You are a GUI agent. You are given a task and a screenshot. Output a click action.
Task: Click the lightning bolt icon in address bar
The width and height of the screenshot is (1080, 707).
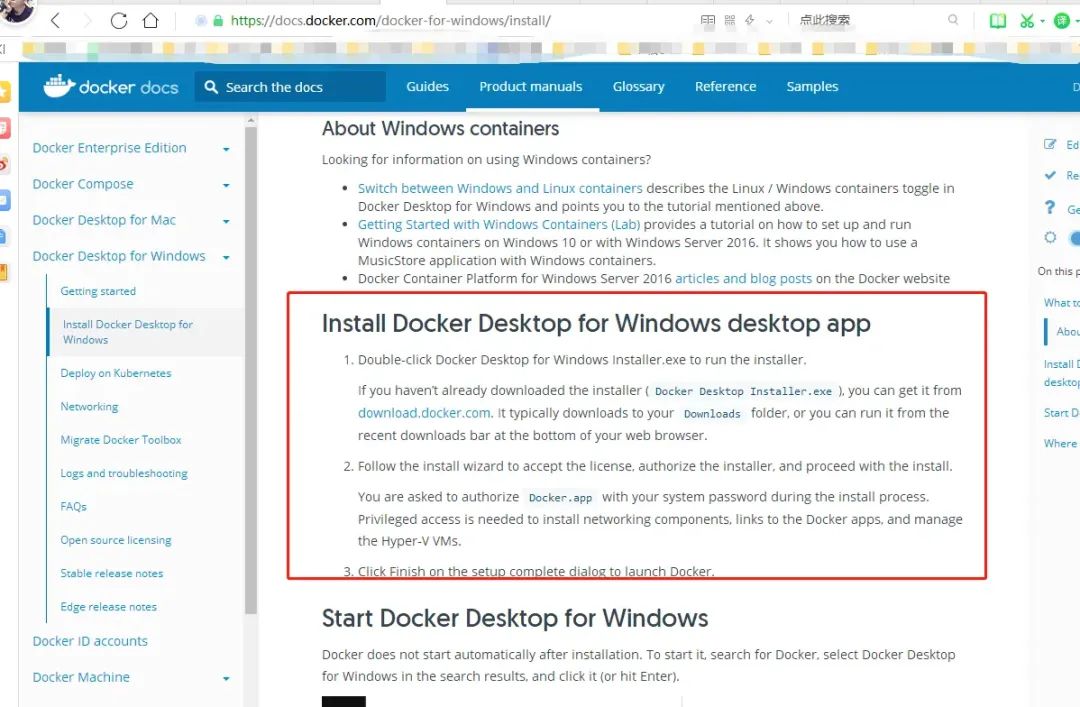click(x=750, y=20)
